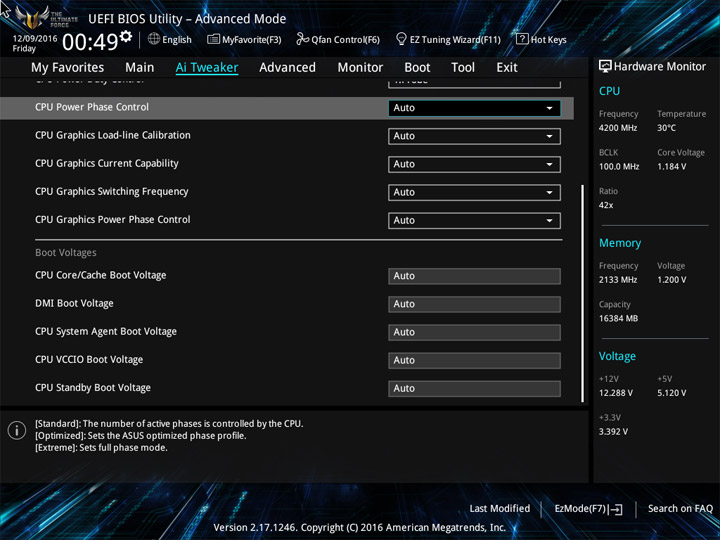Viewport: 720px width, 540px height.
Task: Open the Monitor tab
Action: [360, 68]
